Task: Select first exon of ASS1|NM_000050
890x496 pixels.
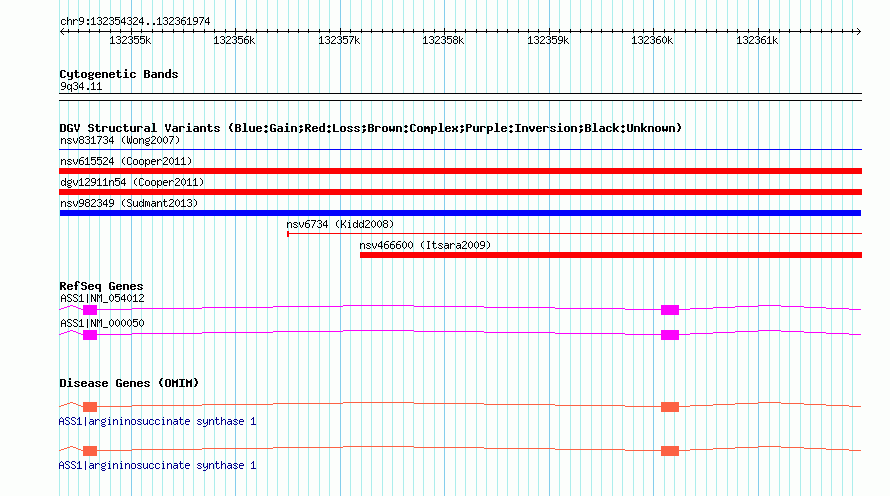Action: coord(90,335)
